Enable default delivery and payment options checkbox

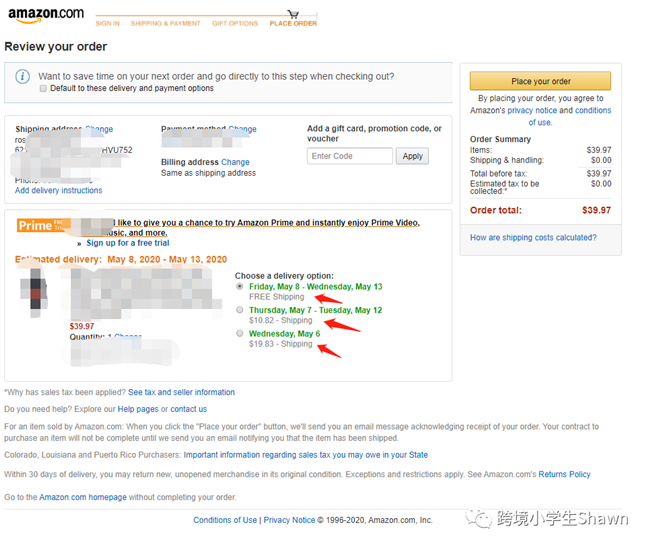(43, 89)
